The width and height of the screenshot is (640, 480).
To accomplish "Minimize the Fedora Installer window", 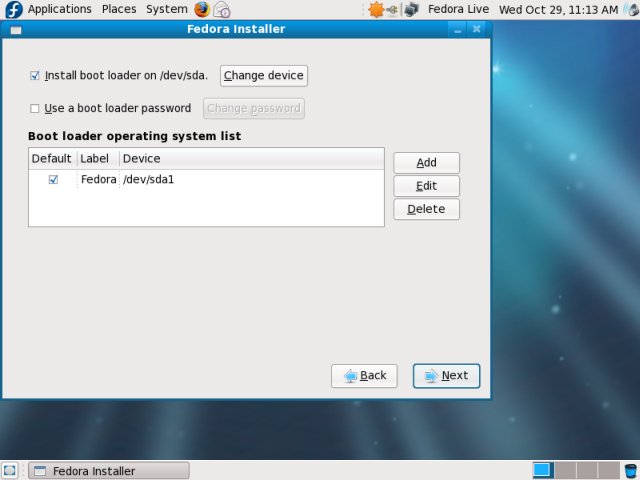I will pyautogui.click(x=458, y=29).
